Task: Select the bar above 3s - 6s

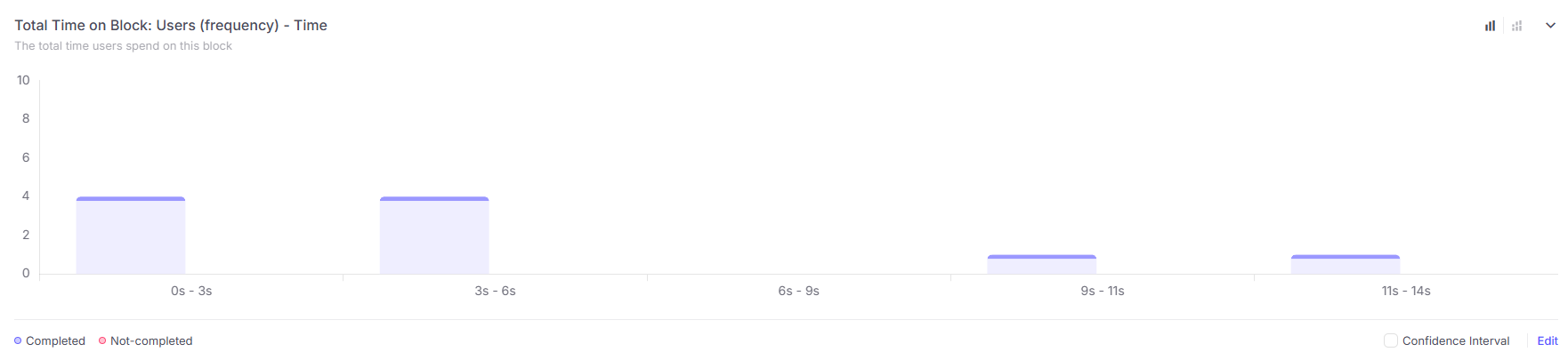Action: (434, 236)
